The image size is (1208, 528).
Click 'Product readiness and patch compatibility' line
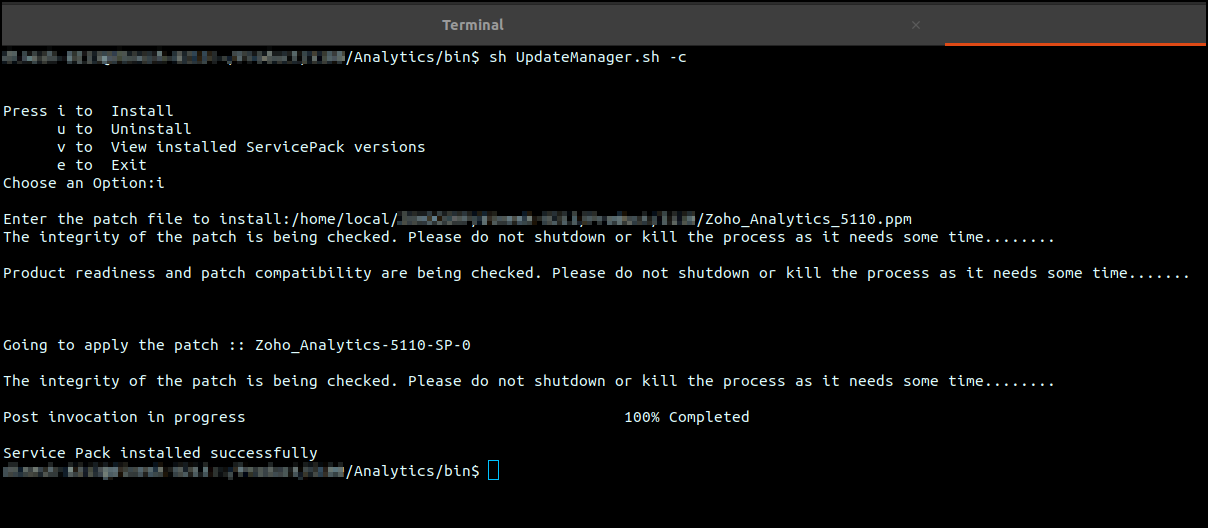click(596, 273)
